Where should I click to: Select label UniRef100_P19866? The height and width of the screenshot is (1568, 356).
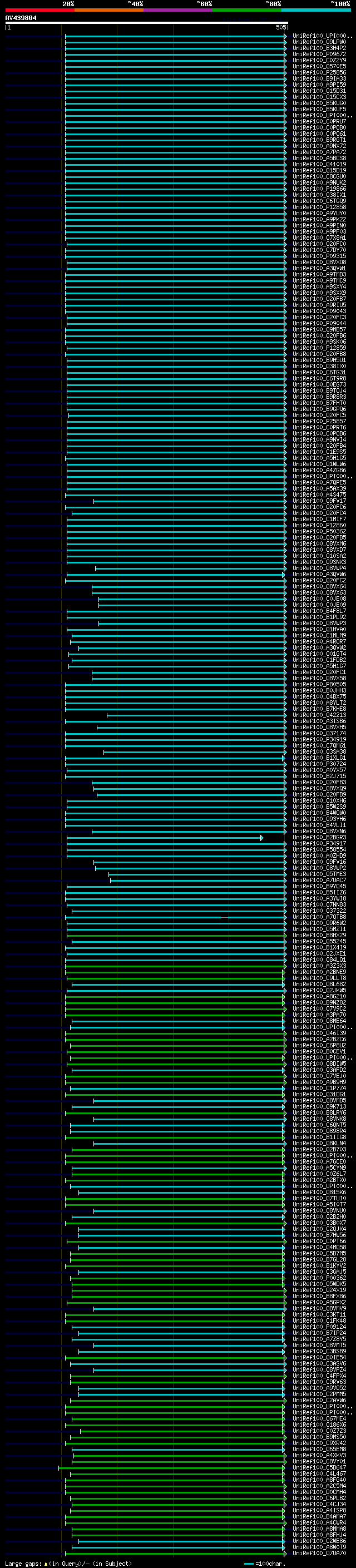pos(319,189)
